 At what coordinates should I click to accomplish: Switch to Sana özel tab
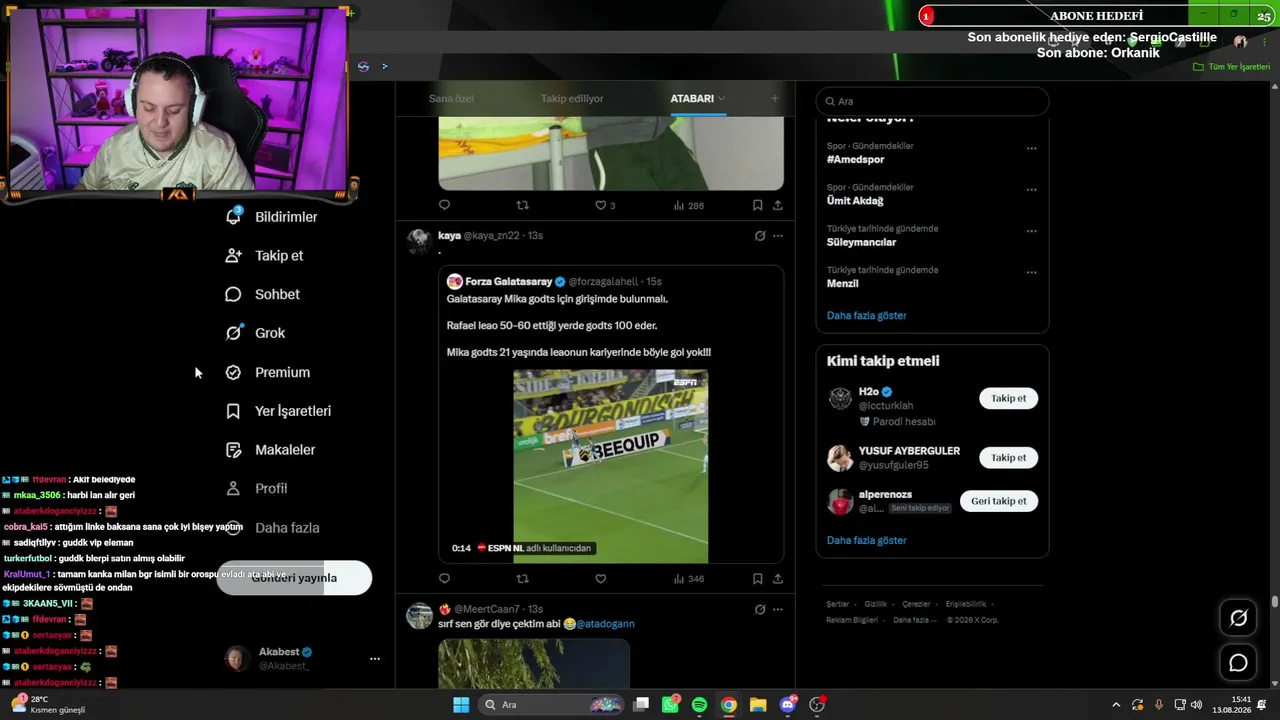(451, 99)
